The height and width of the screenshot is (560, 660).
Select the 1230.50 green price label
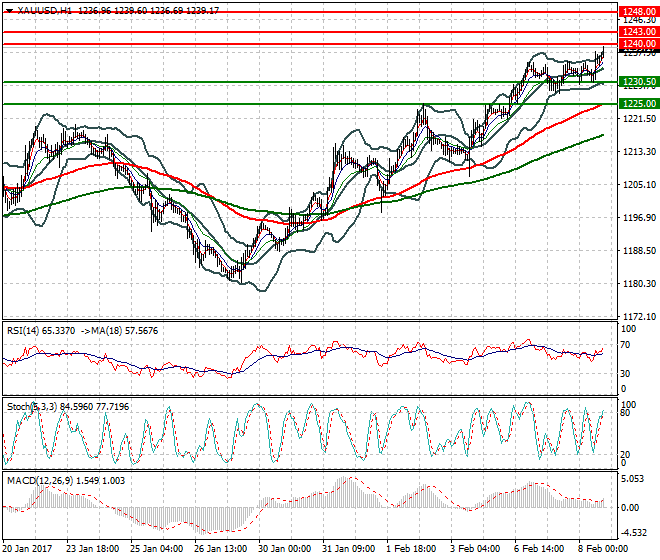pos(639,82)
